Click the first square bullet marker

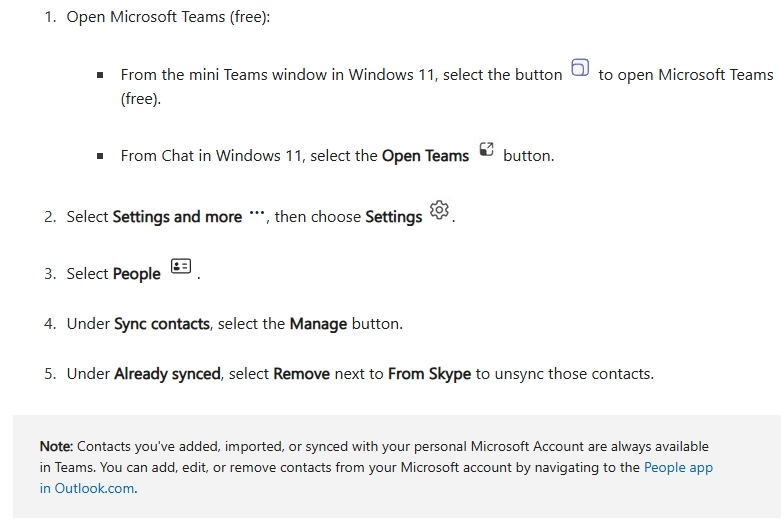point(100,76)
